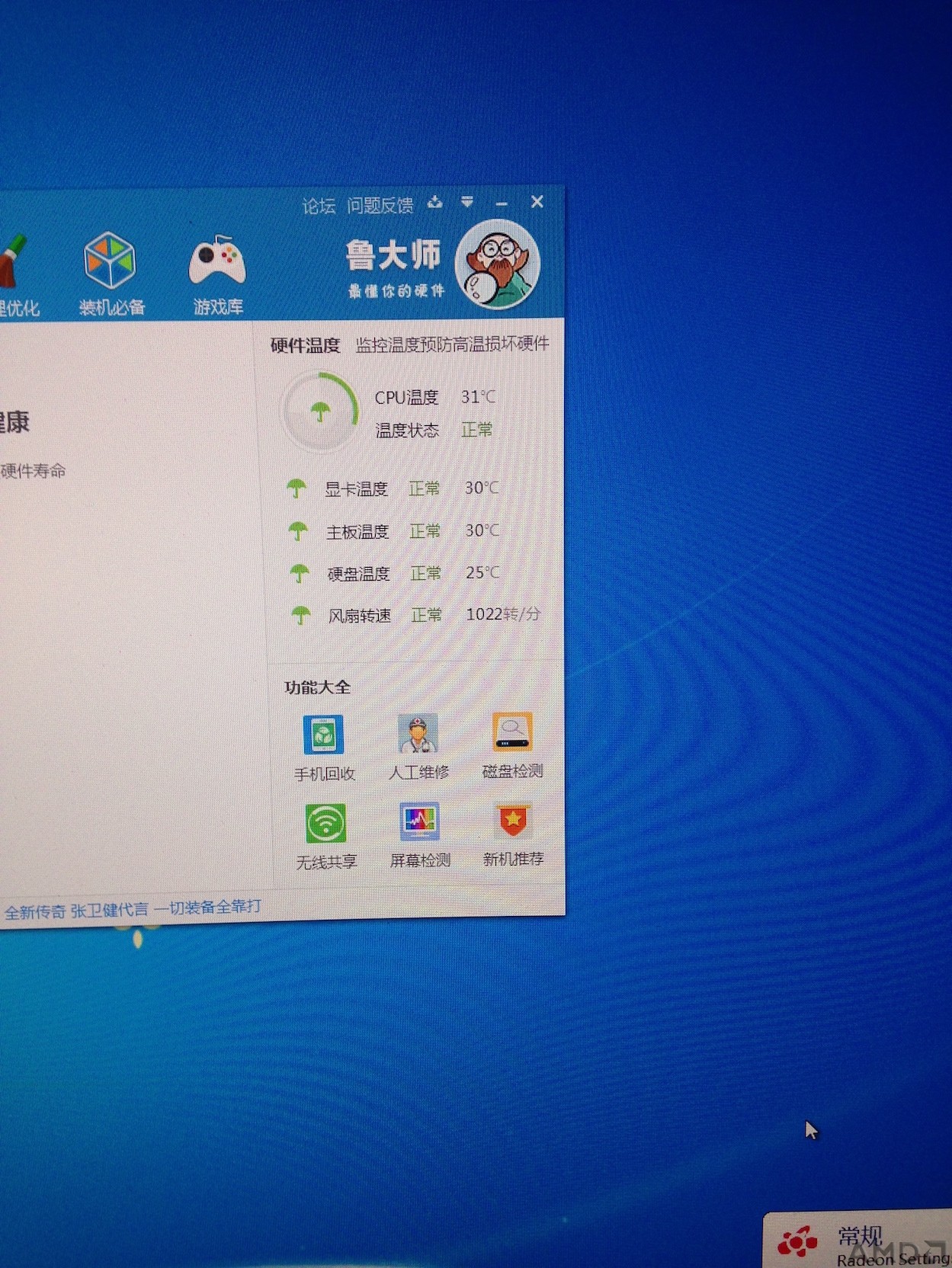Viewport: 952px width, 1268px height.
Task: Minimize the 鲁大师 window
Action: (x=502, y=203)
